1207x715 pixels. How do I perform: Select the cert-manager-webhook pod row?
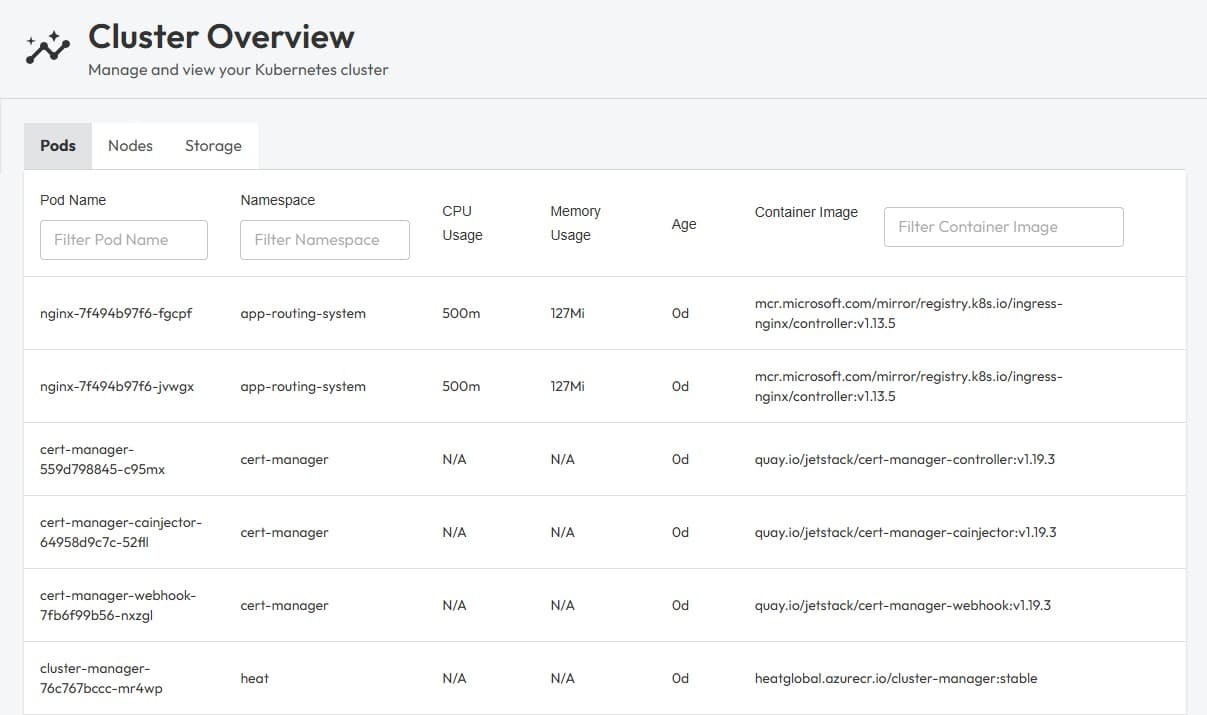(118, 605)
